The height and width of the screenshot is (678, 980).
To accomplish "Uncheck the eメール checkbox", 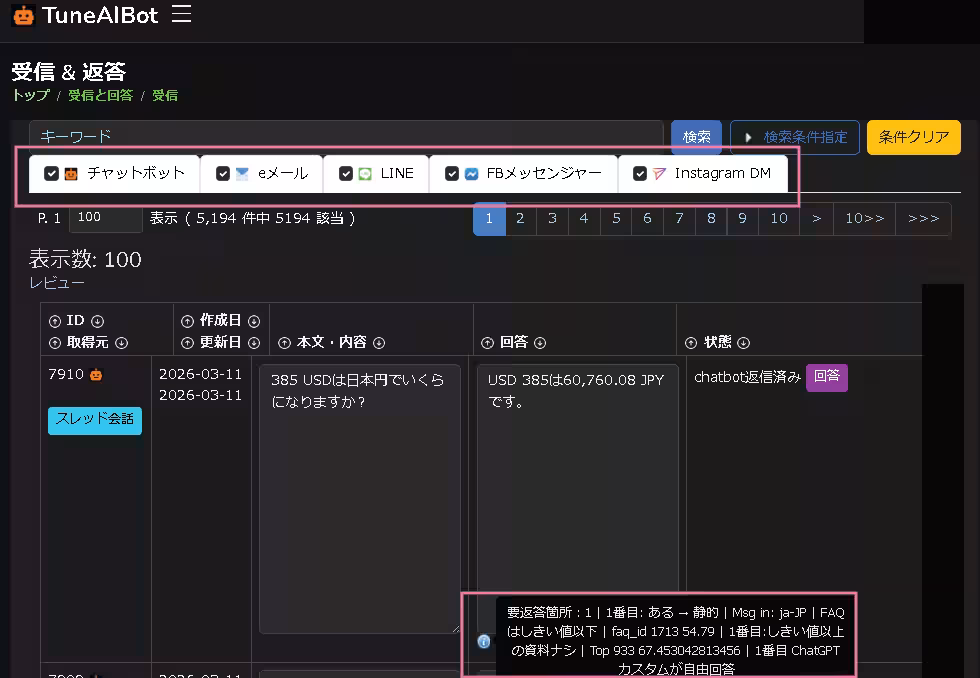I will (x=223, y=172).
